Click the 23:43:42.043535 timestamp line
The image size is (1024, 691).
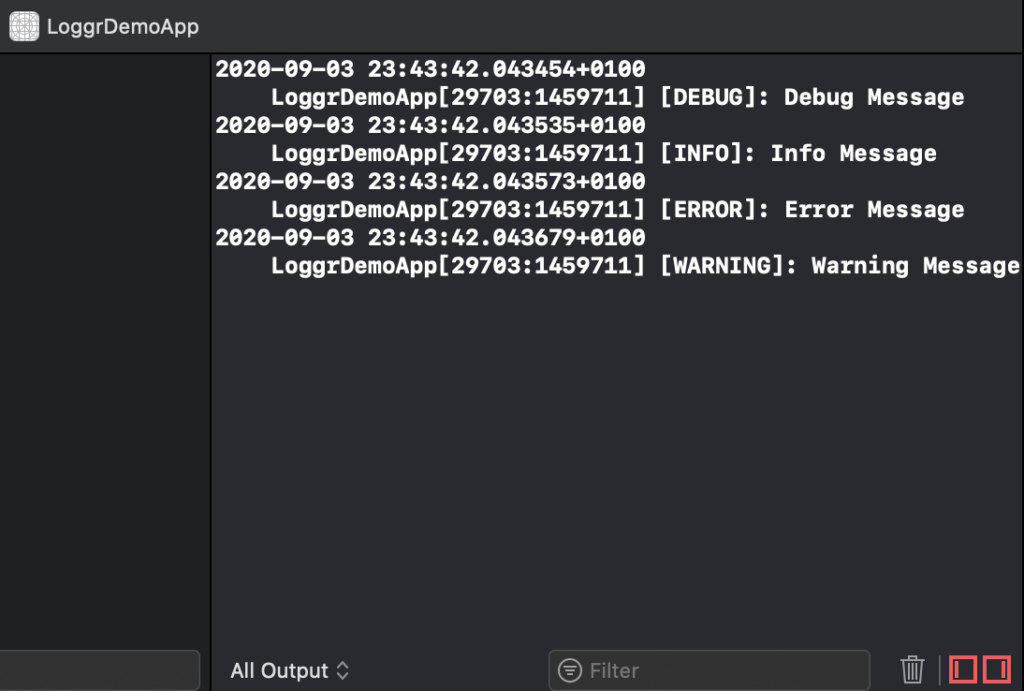click(430, 125)
